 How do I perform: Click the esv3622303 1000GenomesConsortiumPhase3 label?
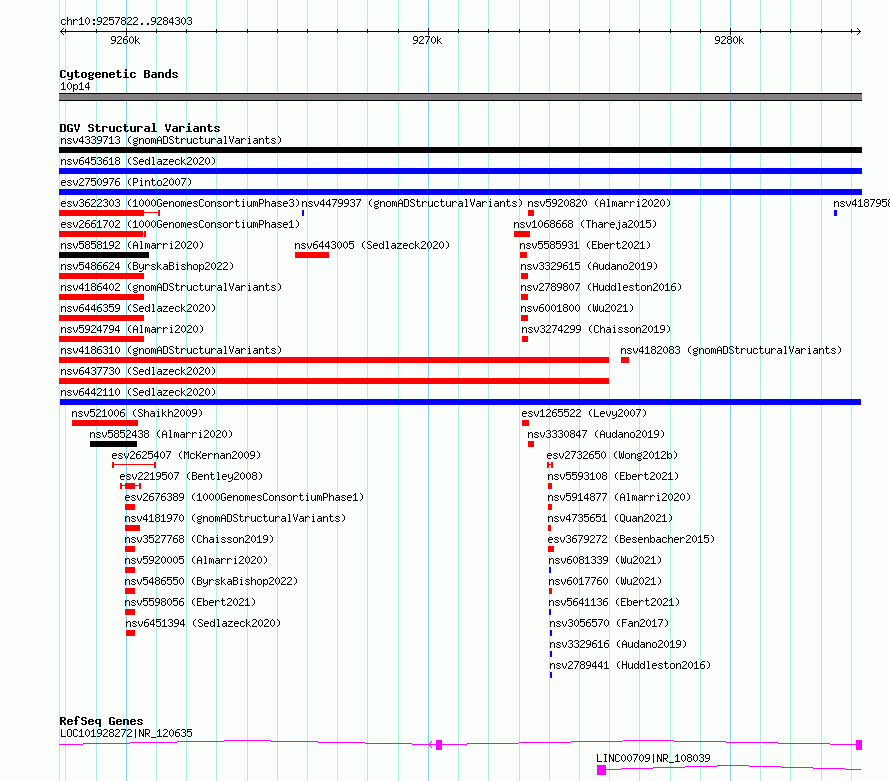[x=180, y=203]
